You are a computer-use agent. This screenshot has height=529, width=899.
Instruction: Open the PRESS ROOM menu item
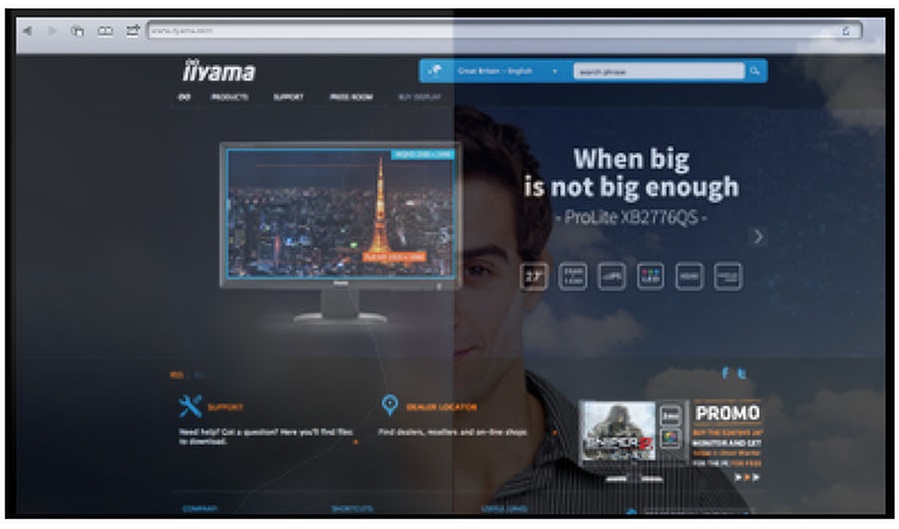pyautogui.click(x=351, y=97)
